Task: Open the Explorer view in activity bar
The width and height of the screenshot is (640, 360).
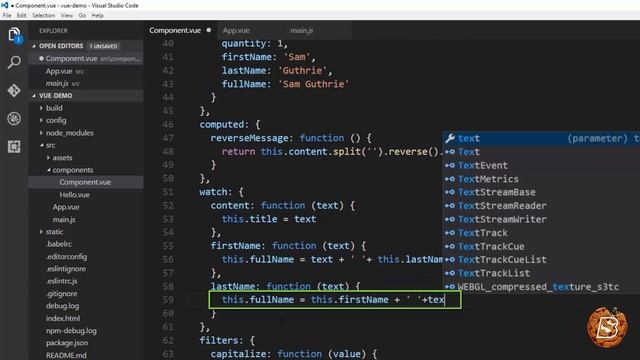Action: (14, 34)
